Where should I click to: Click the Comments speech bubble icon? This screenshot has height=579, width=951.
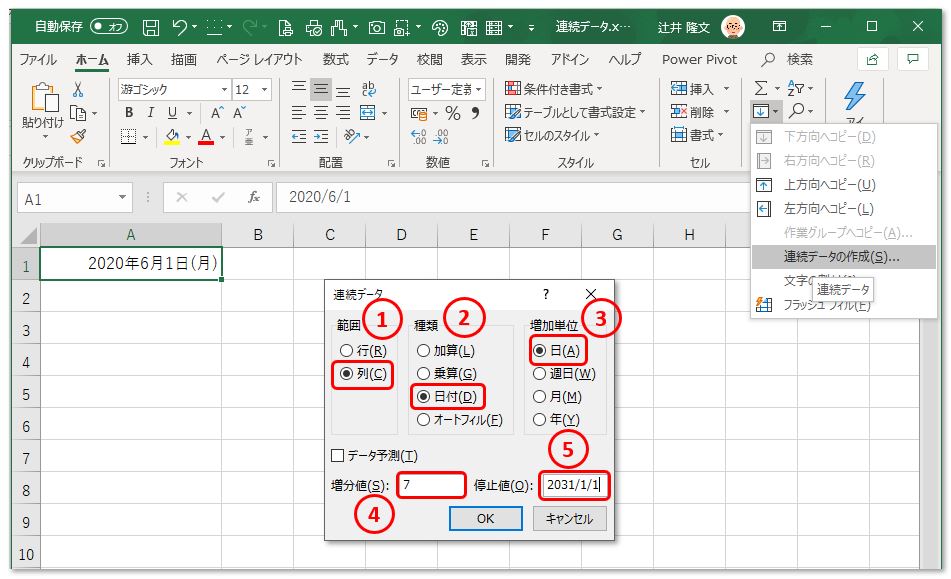(912, 59)
